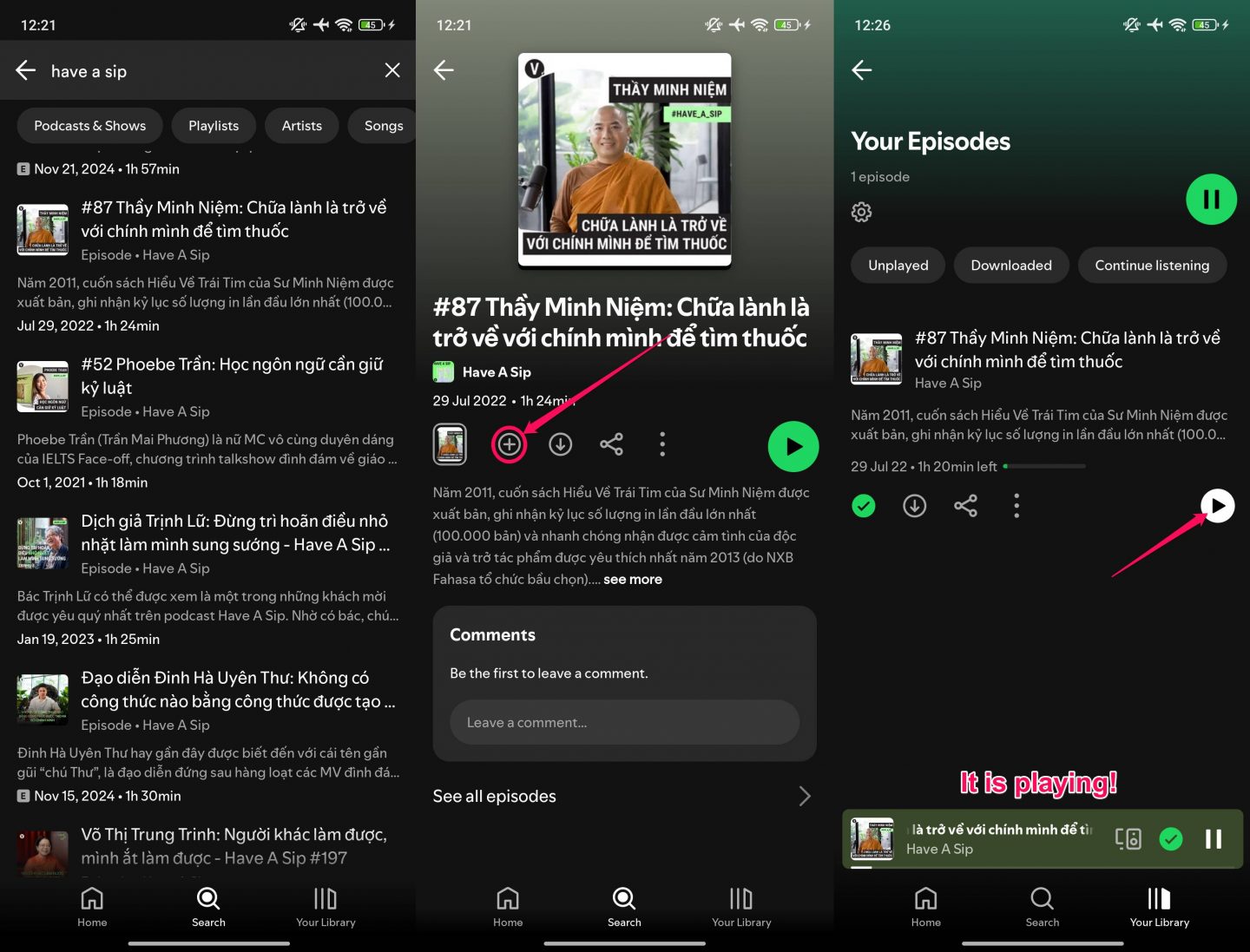Go to Home tab in search screen
The width and height of the screenshot is (1250, 952).
click(92, 907)
